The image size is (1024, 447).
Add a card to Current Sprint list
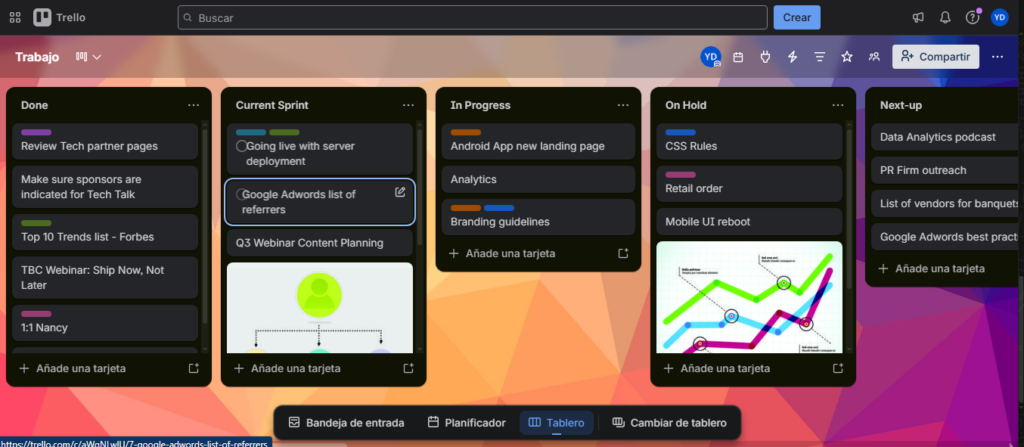(x=296, y=369)
